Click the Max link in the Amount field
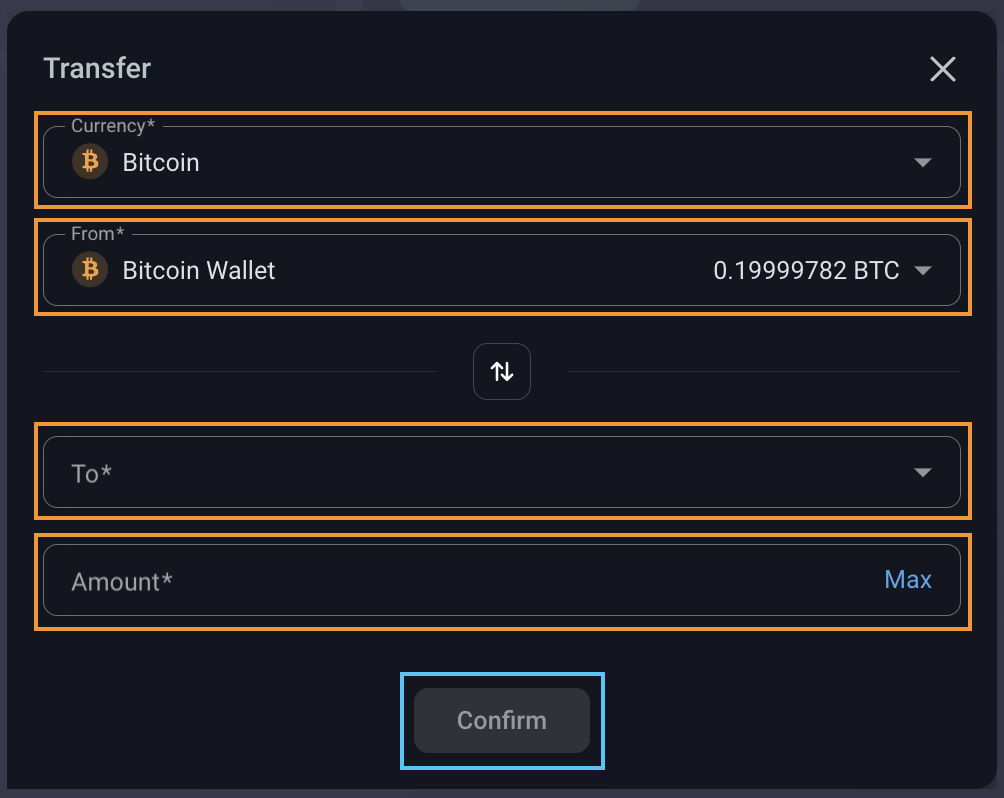This screenshot has height=798, width=1004. 908,580
